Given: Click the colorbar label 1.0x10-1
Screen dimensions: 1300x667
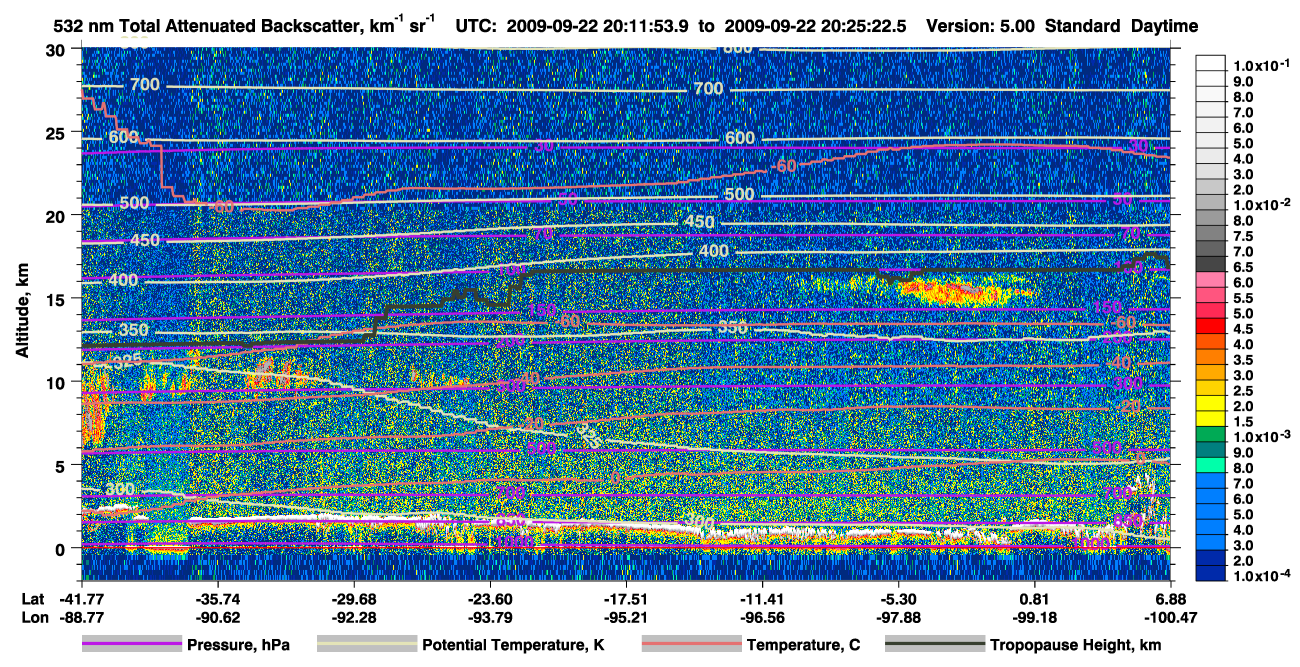Looking at the screenshot, I should [1264, 65].
